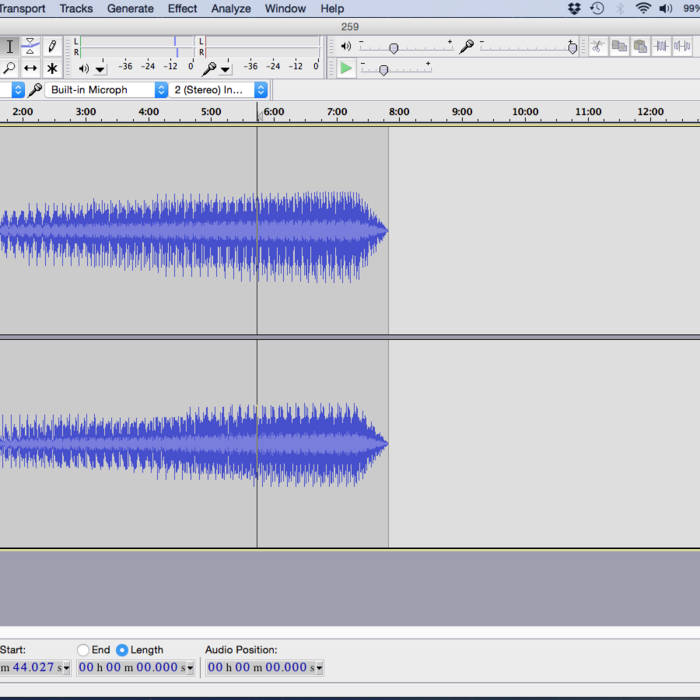The width and height of the screenshot is (700, 700).
Task: Open the Generate menu
Action: (130, 9)
